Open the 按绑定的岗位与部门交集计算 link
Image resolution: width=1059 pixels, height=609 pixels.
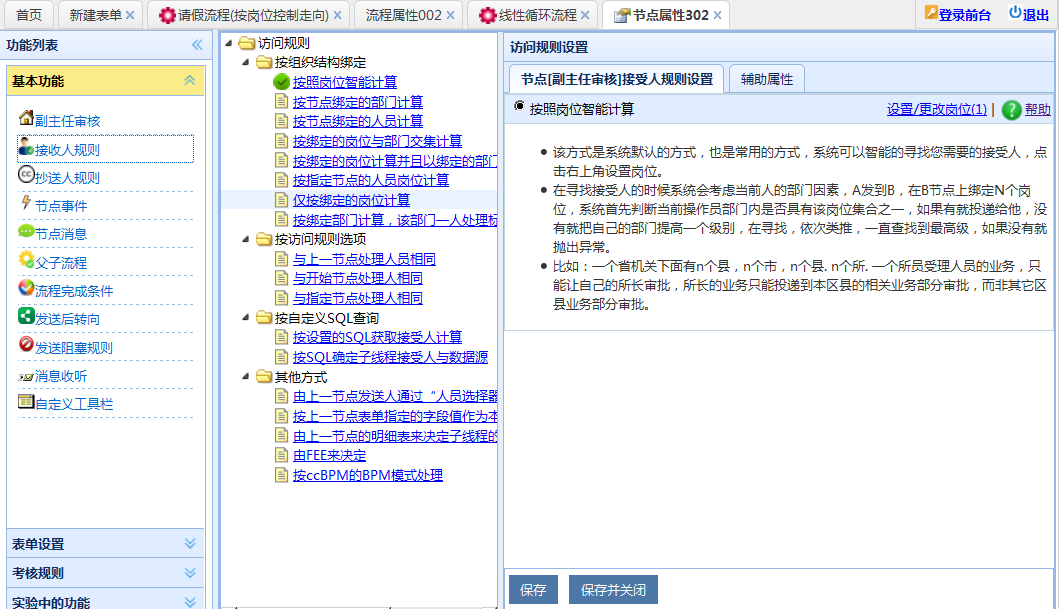[377, 140]
